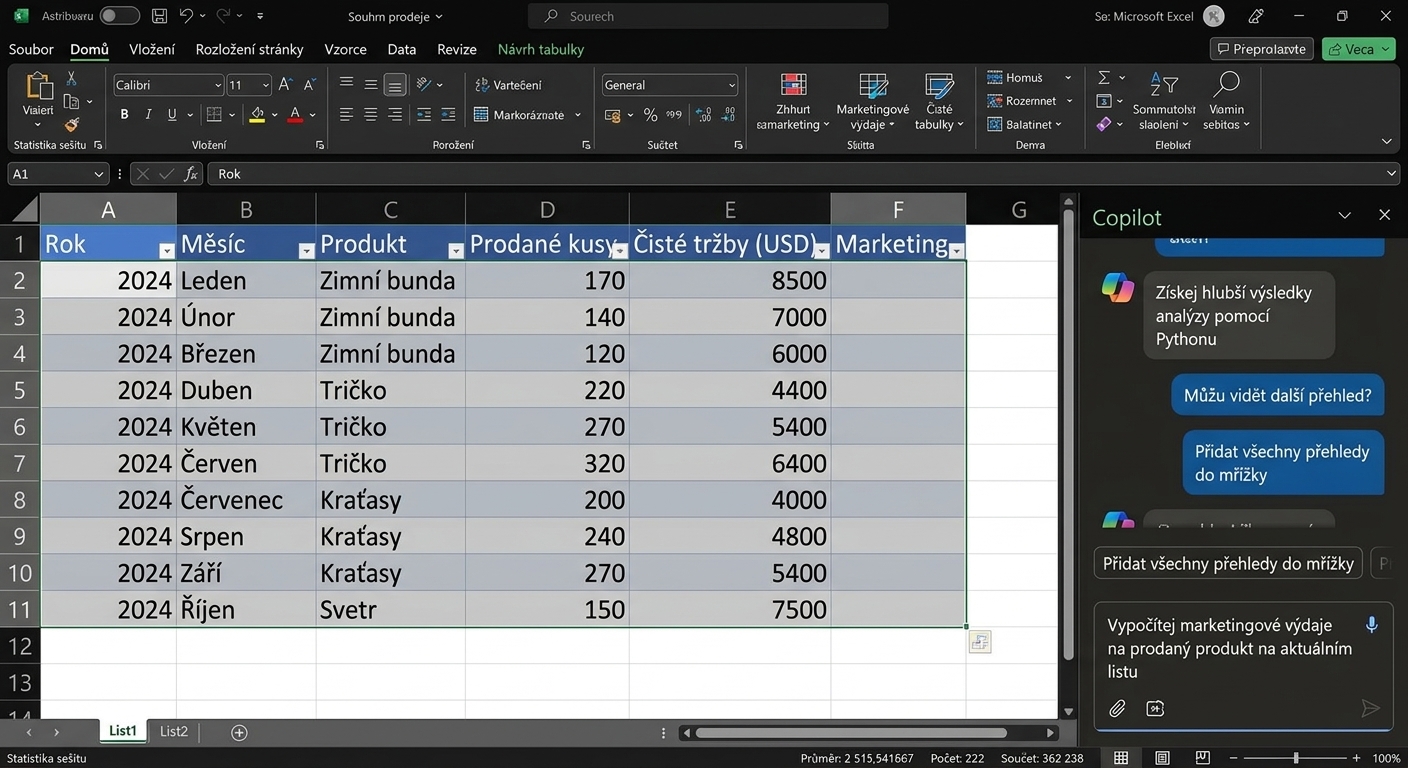The width and height of the screenshot is (1408, 768).
Task: Click the Borders icon
Action: [214, 115]
